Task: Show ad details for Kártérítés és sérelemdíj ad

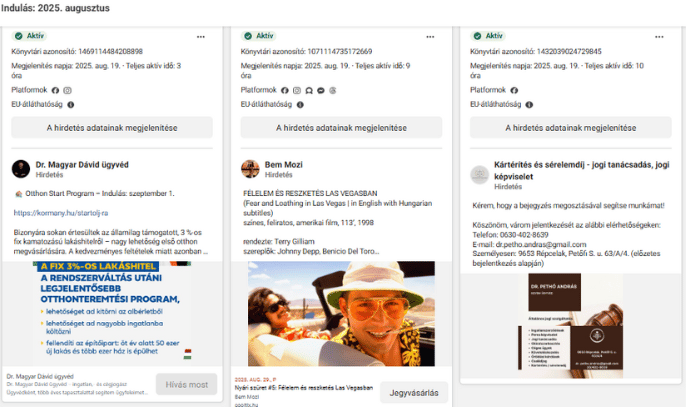Action: tap(571, 128)
